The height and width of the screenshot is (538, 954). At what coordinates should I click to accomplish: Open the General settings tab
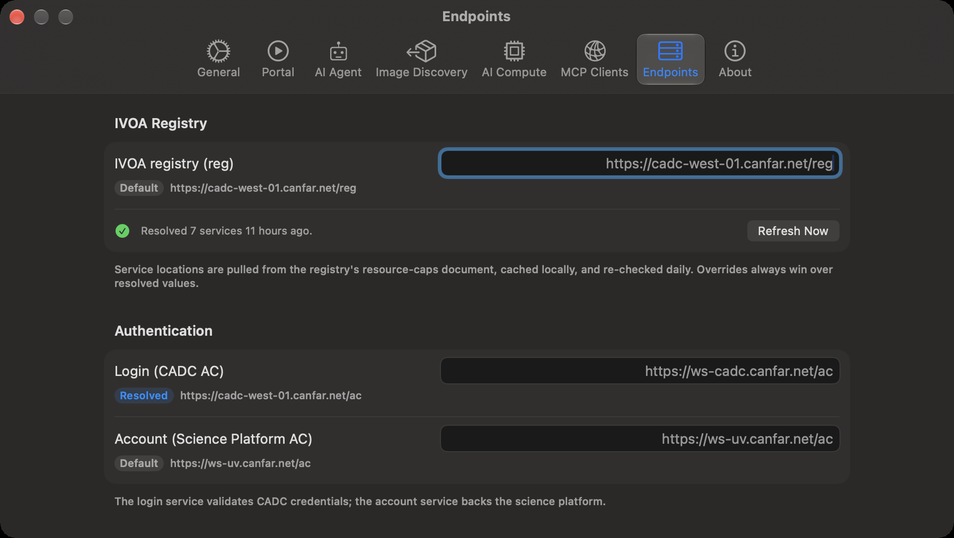(x=218, y=59)
